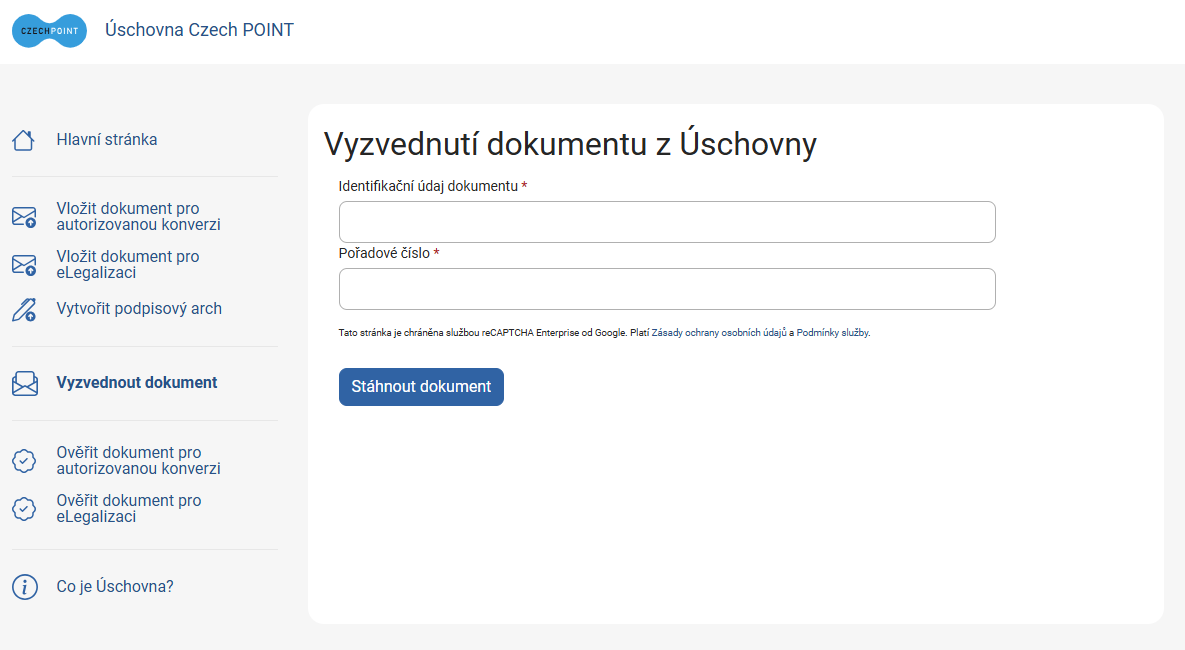Focus the Identifikační údaj dokumentu field
1185x650 pixels.
tap(667, 222)
